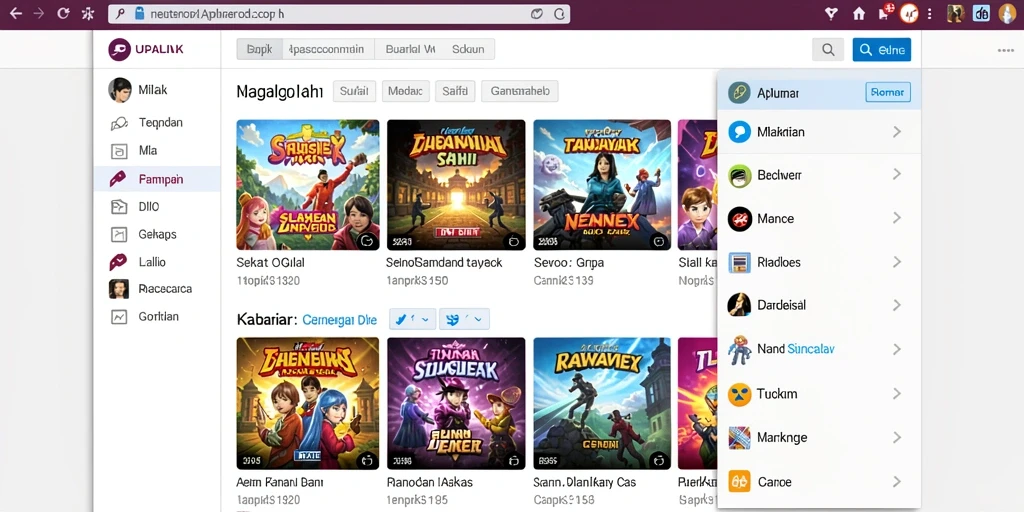Click Rianodan lAskas title text
1024x512 pixels.
[430, 483]
